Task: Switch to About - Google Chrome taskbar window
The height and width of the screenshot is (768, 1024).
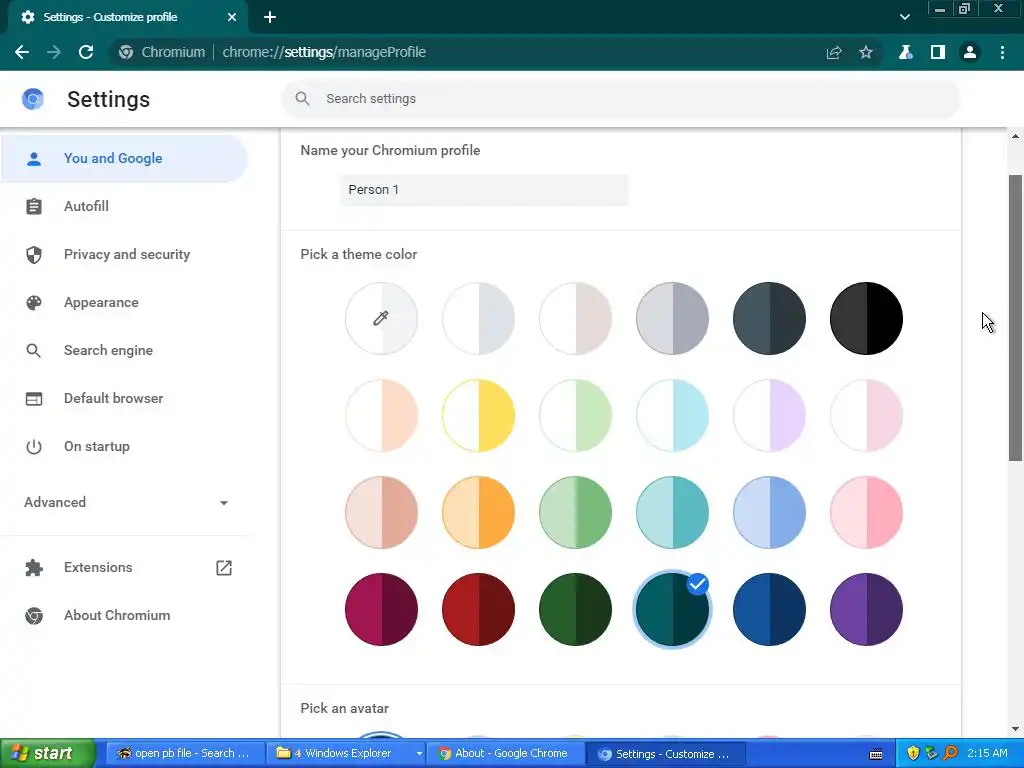Action: (x=504, y=754)
